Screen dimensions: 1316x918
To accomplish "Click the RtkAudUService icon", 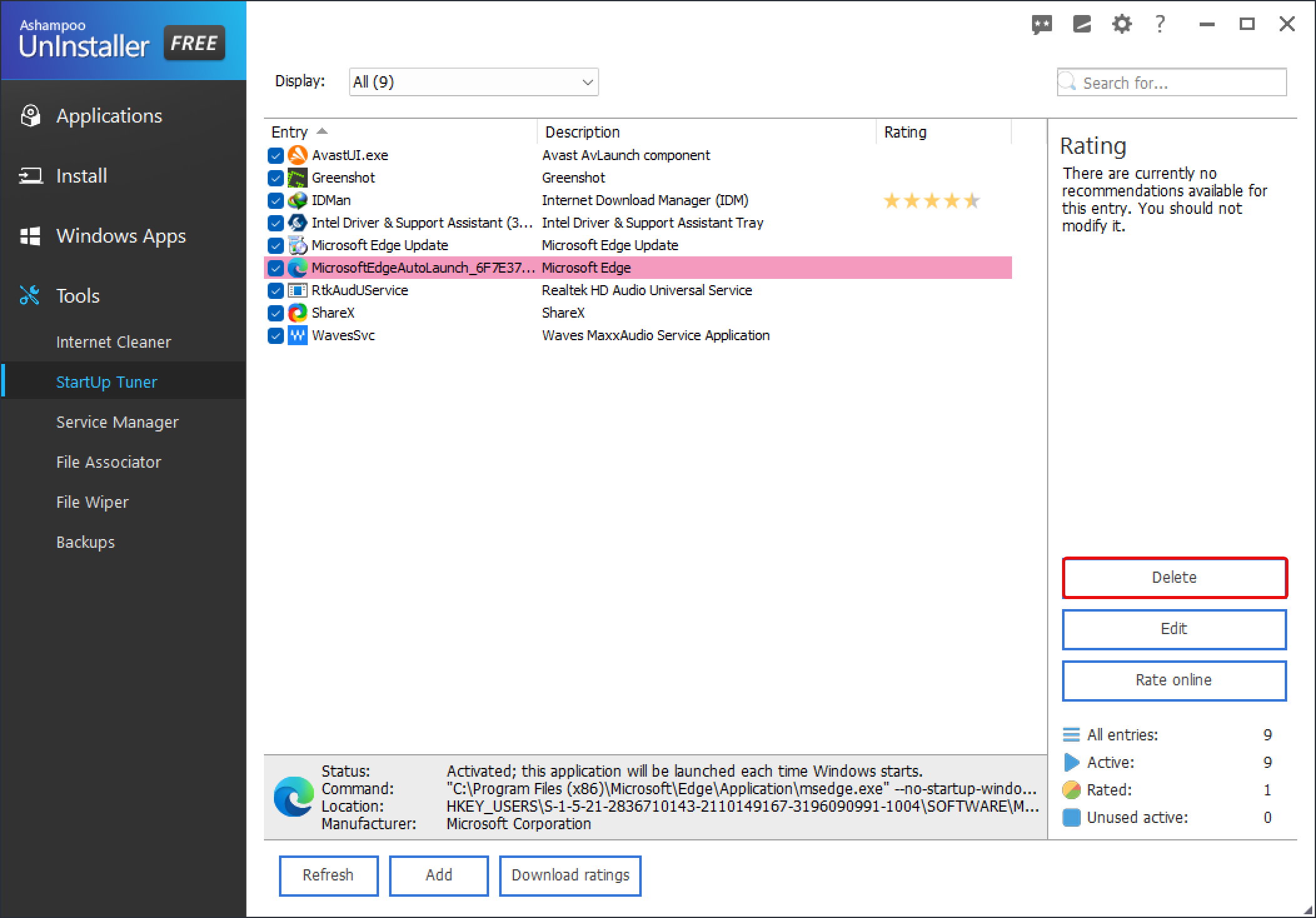I will 298,290.
